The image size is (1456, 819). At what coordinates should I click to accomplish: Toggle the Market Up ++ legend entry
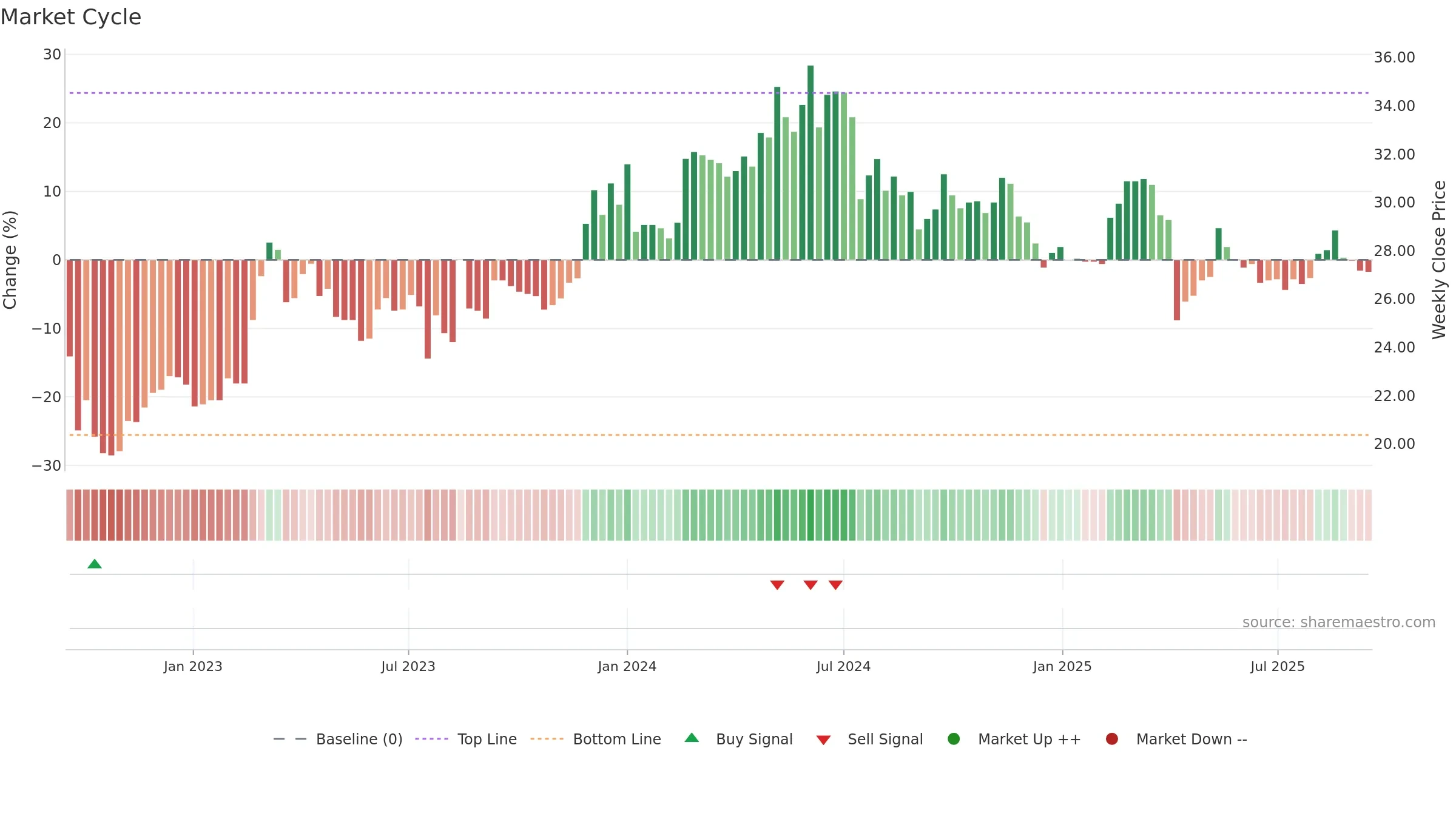(1014, 740)
